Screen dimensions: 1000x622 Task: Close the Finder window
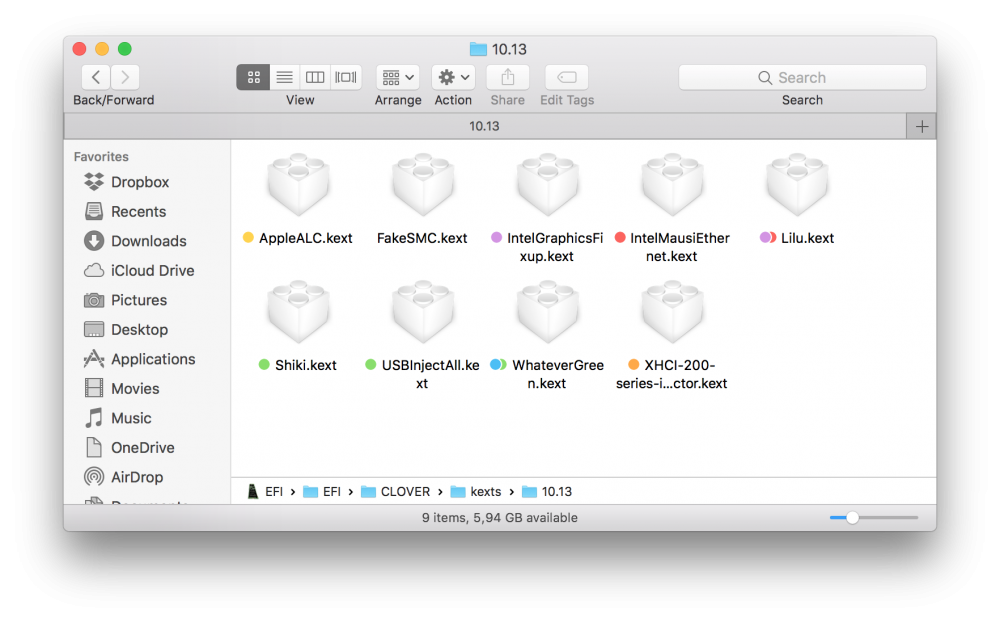point(79,48)
